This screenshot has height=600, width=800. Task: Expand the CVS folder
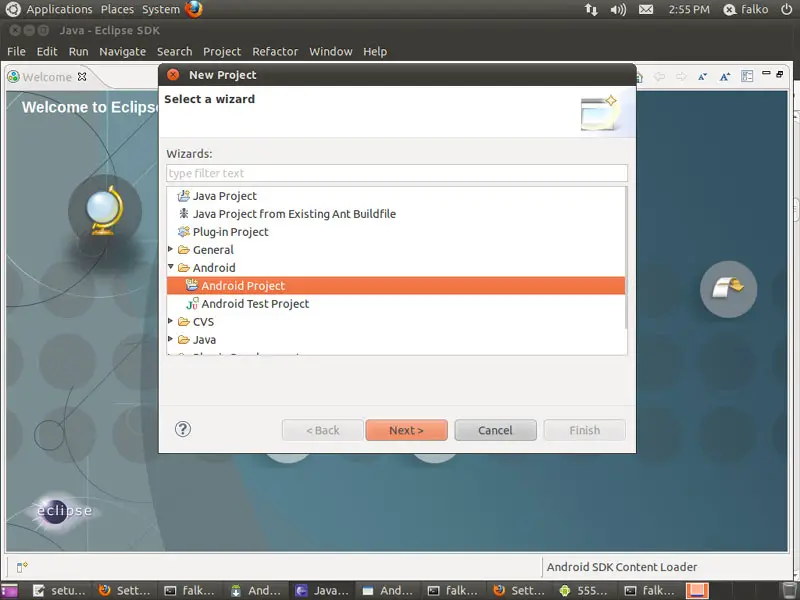(x=171, y=321)
